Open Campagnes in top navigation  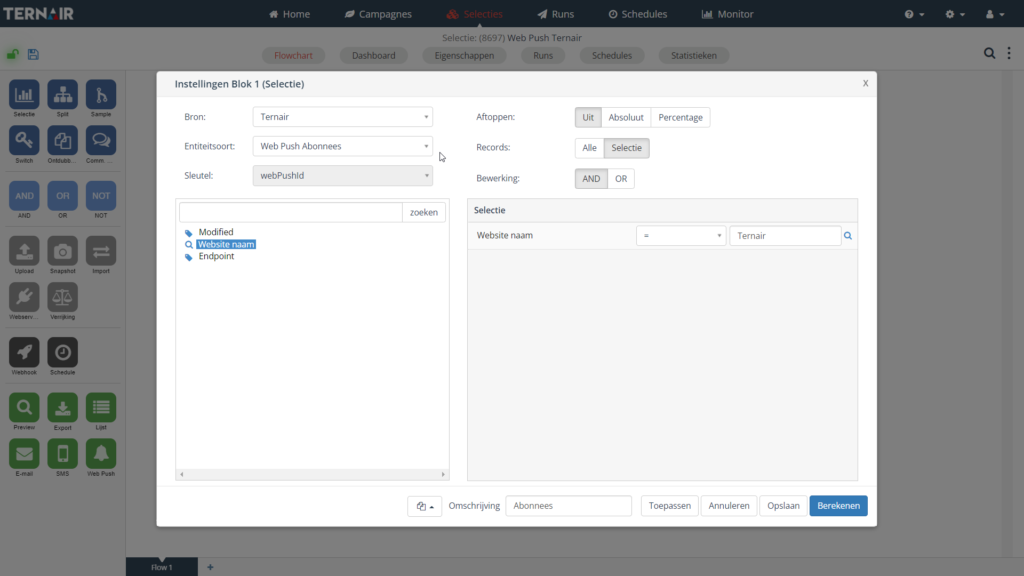click(378, 14)
